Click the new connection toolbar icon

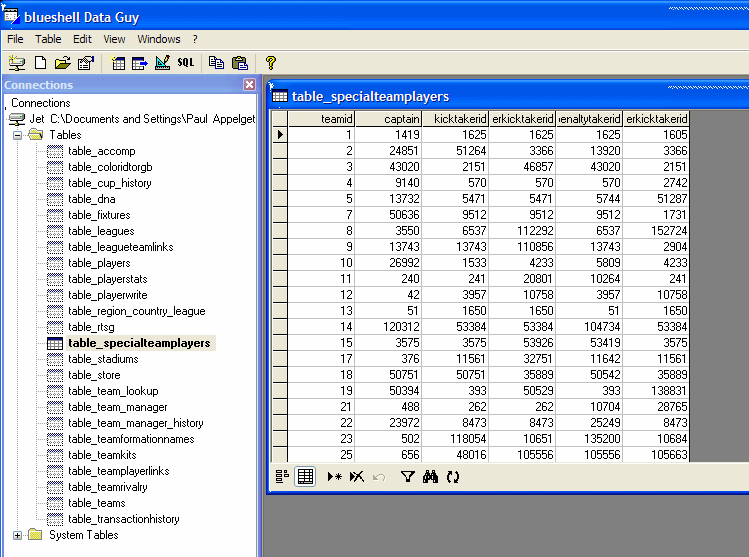(x=17, y=63)
